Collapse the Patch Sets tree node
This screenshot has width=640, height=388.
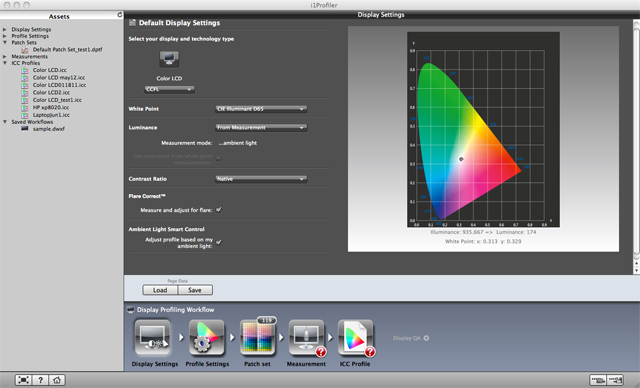(x=5, y=42)
